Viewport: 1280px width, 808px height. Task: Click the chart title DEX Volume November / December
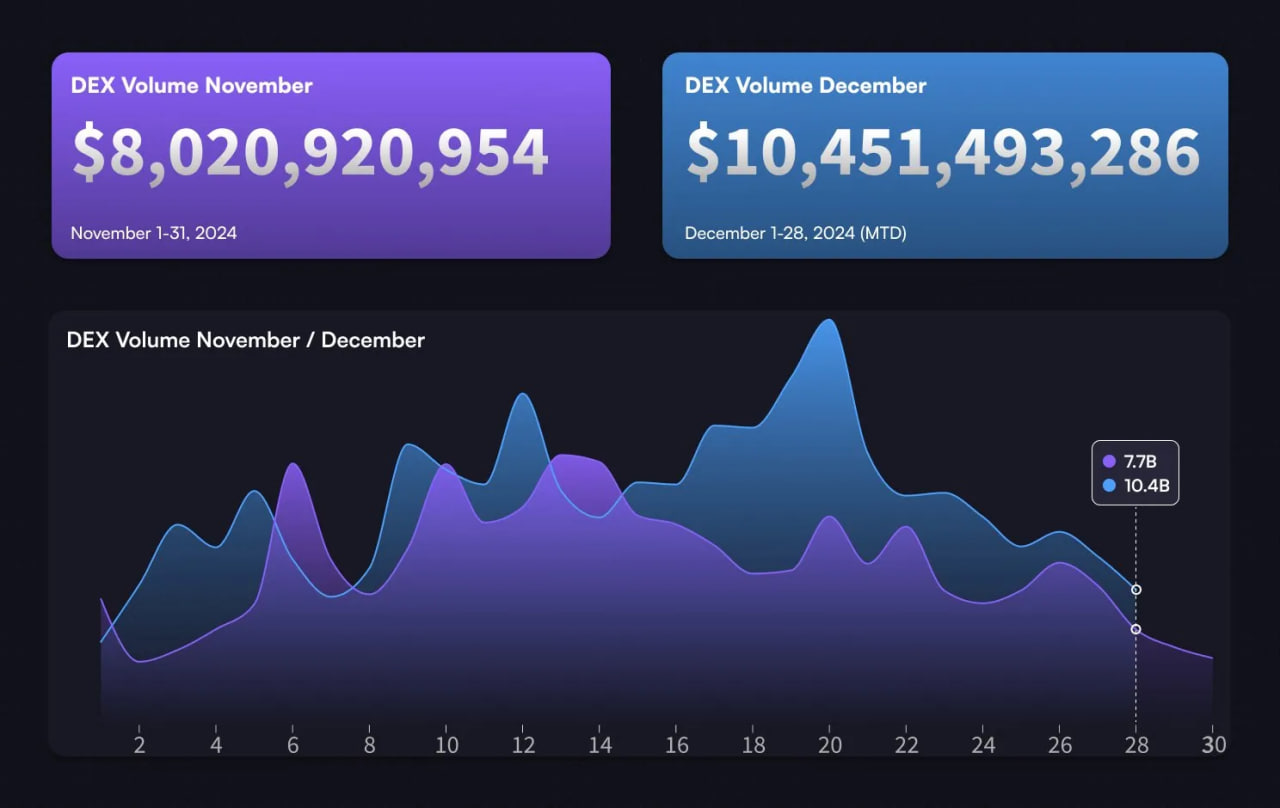pos(246,340)
